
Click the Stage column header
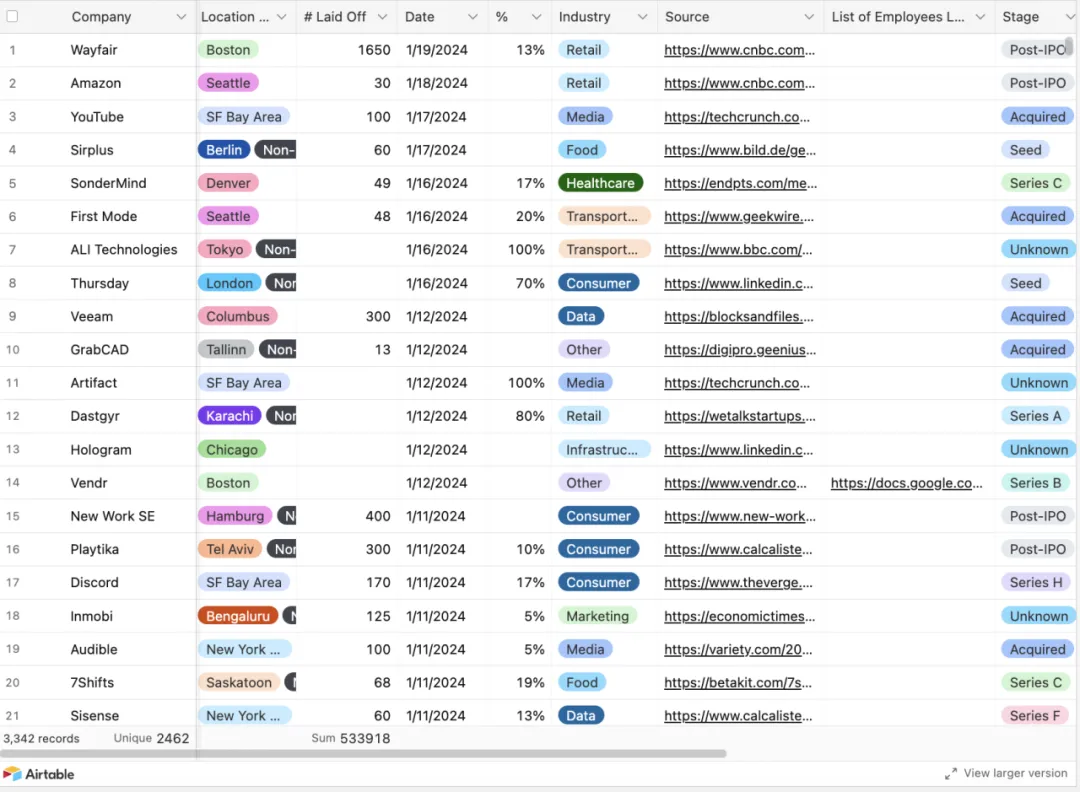point(1020,17)
